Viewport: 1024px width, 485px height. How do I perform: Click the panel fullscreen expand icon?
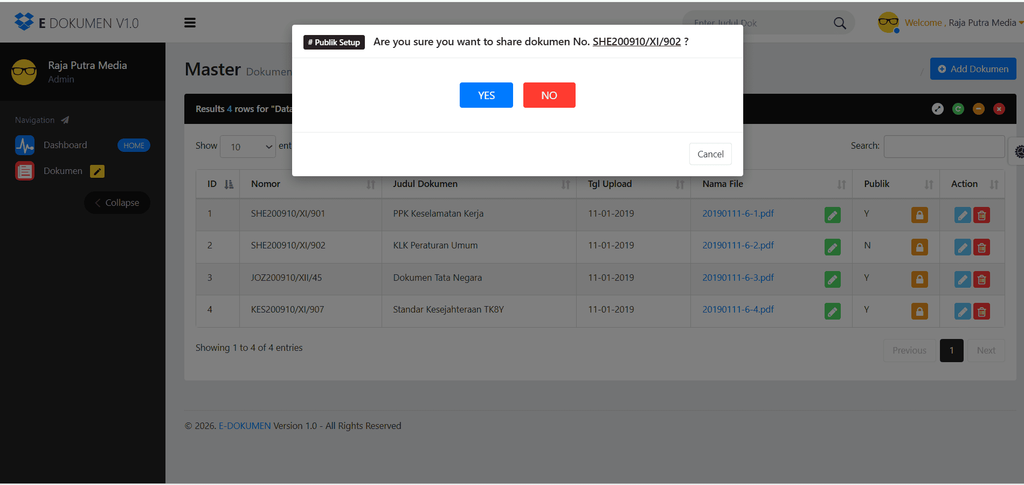point(938,109)
